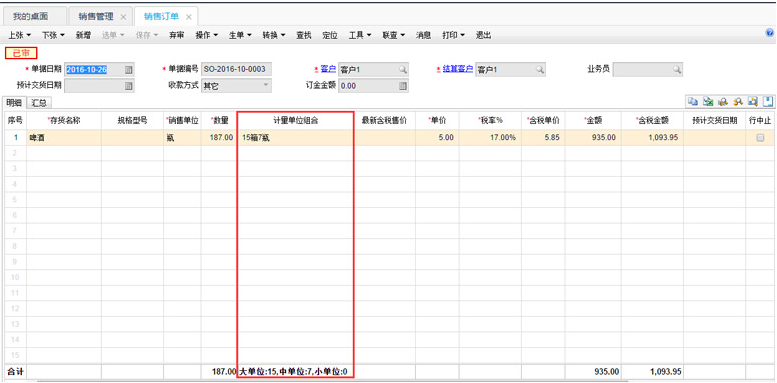Export the grid using the Excel icon
Viewport: 777px width, 383px height.
pos(708,102)
